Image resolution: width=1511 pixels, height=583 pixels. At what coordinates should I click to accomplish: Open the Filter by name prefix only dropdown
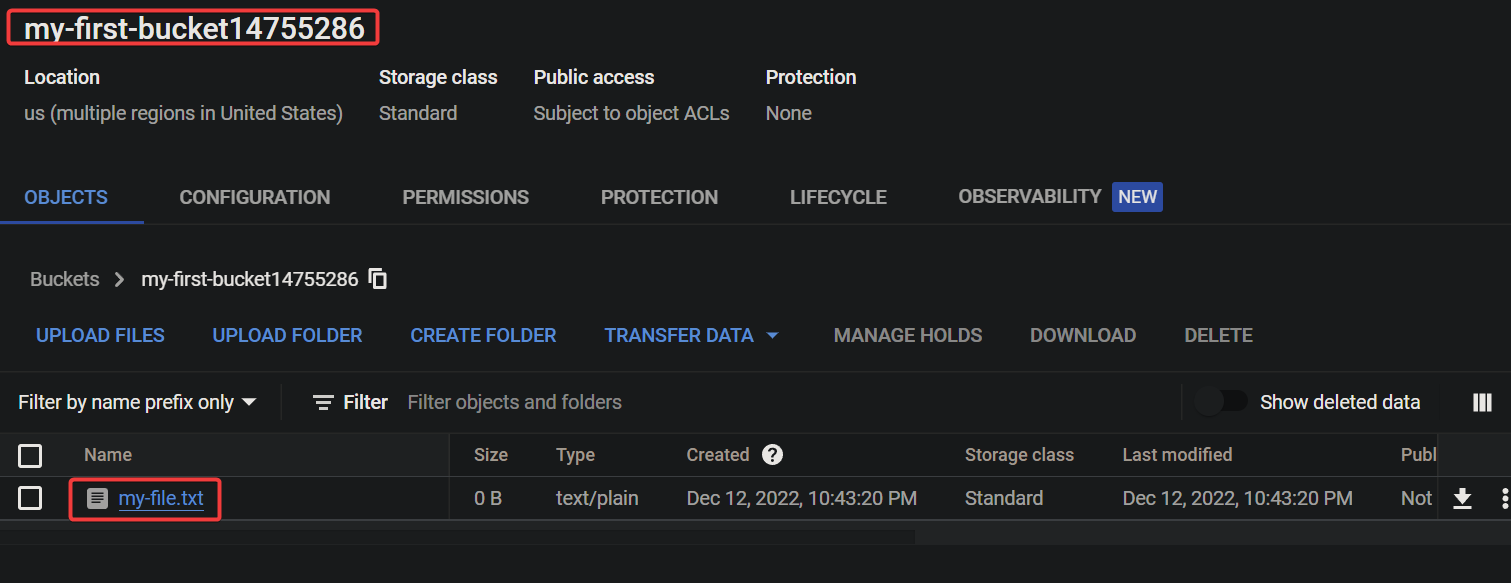click(137, 402)
